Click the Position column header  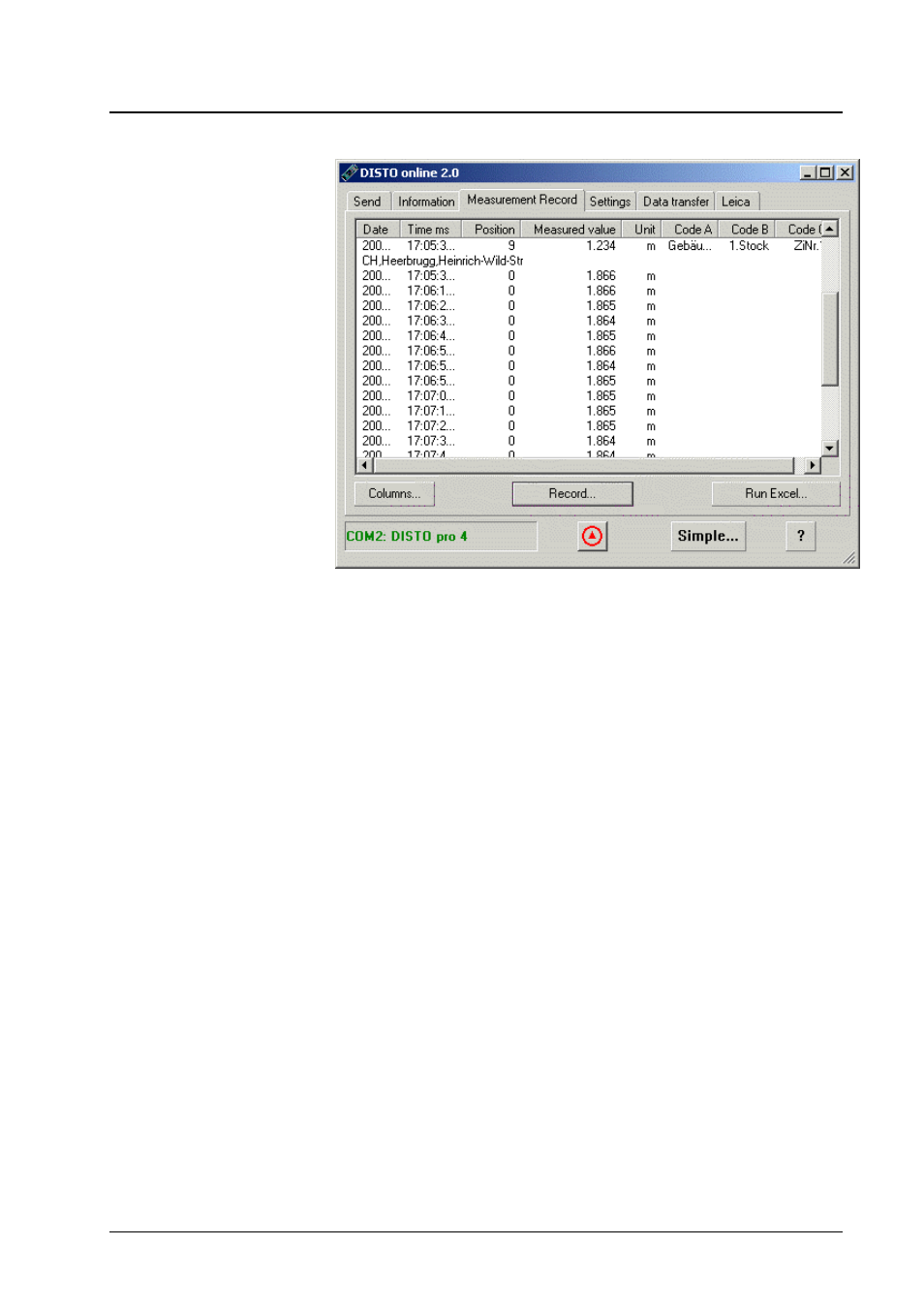(492, 230)
